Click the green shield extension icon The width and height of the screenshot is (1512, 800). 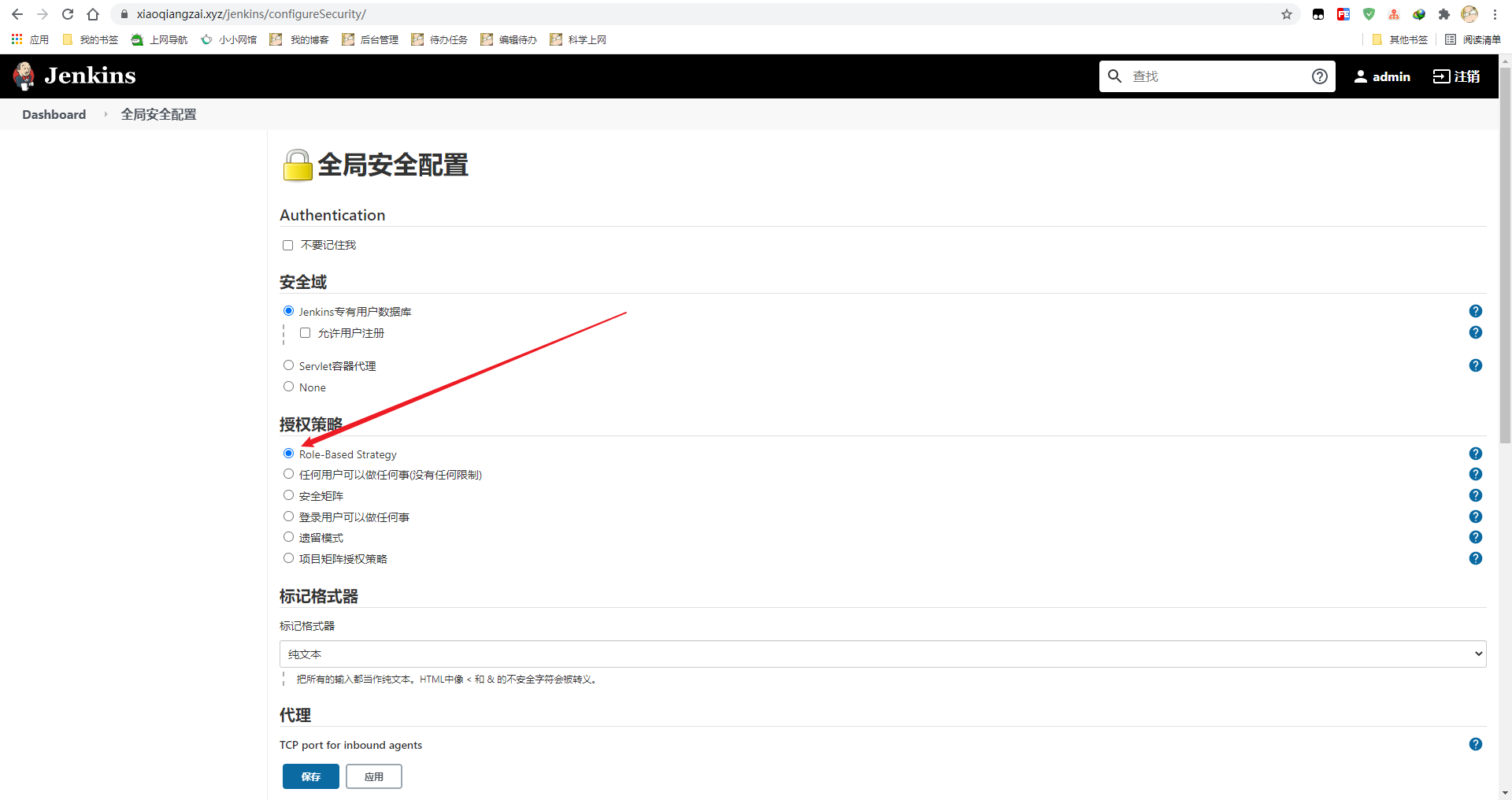coord(1369,14)
